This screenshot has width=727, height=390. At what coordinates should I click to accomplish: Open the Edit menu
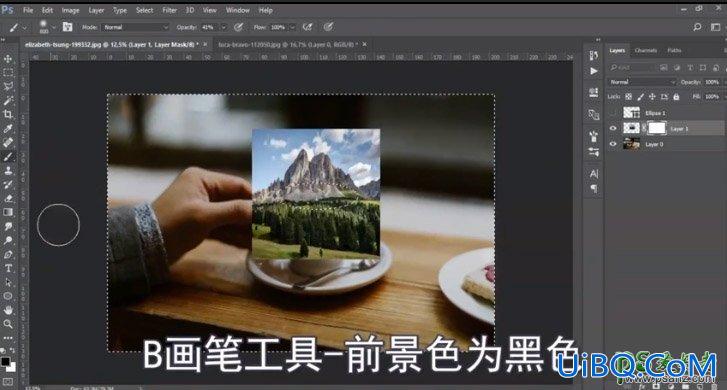click(x=47, y=10)
